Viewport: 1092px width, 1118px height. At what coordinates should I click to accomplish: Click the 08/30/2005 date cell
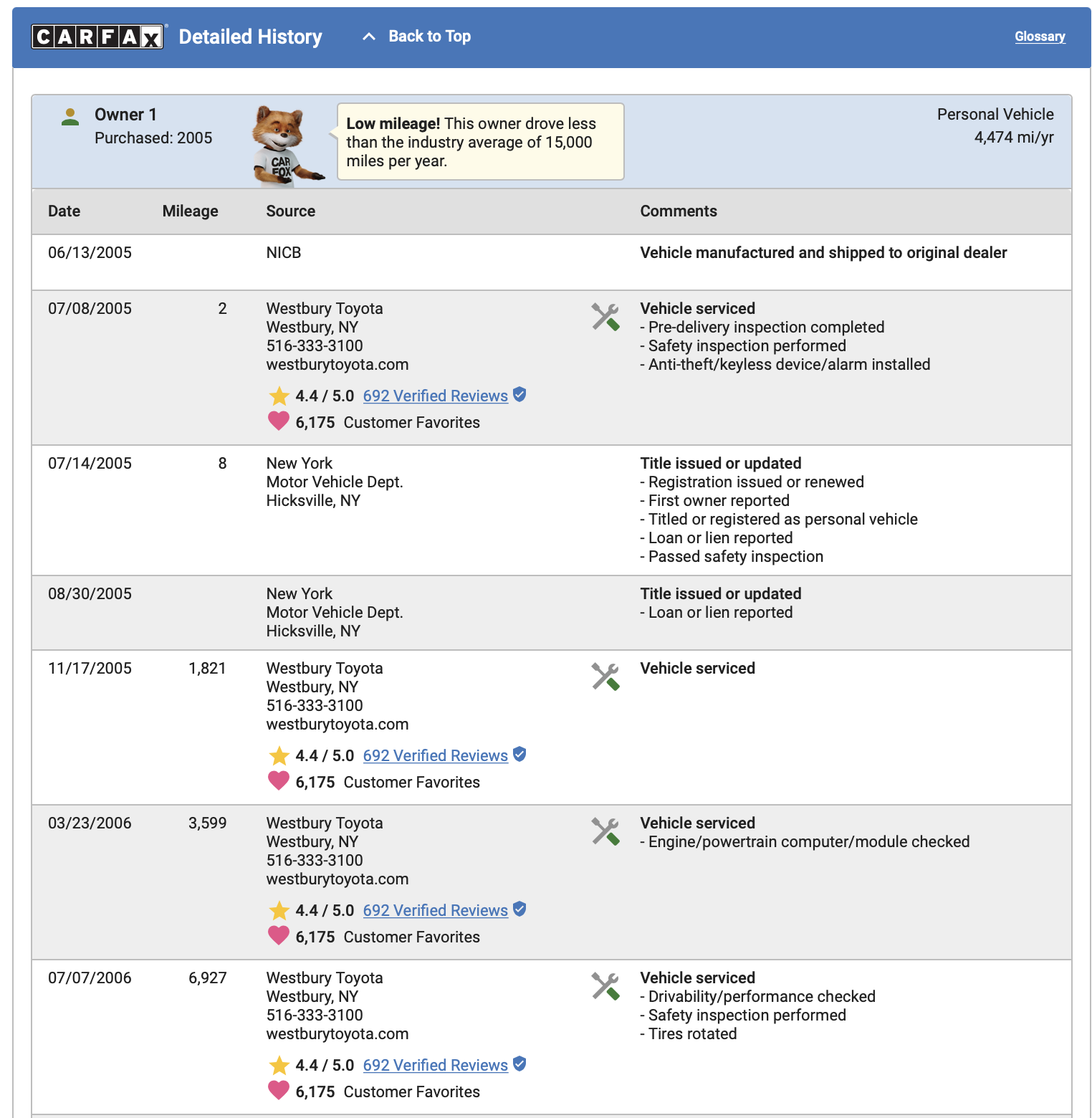90,594
